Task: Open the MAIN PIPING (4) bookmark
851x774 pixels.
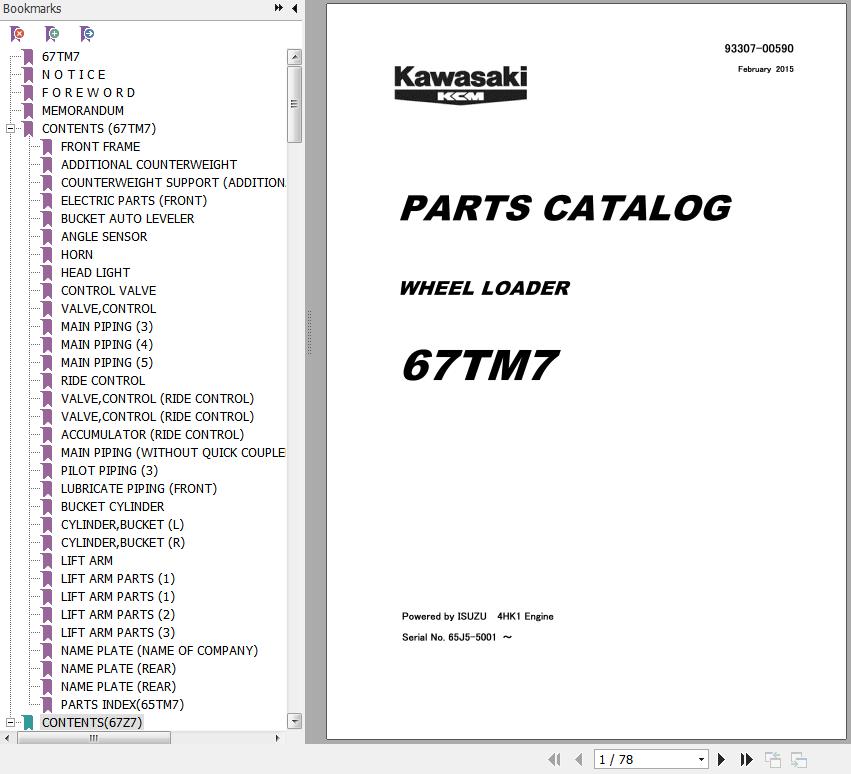Action: point(107,344)
